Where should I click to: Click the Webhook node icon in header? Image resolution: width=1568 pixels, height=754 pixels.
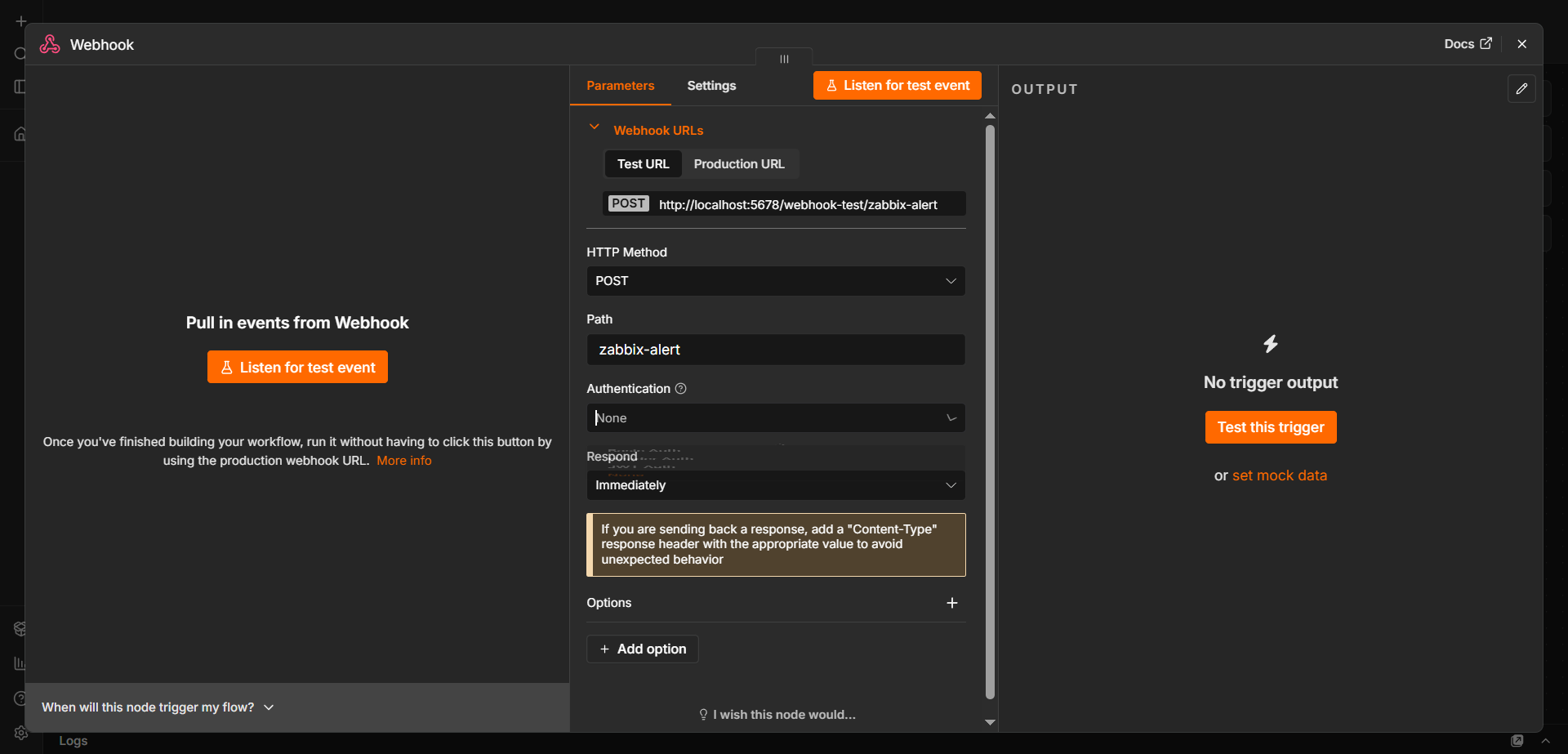pyautogui.click(x=50, y=44)
